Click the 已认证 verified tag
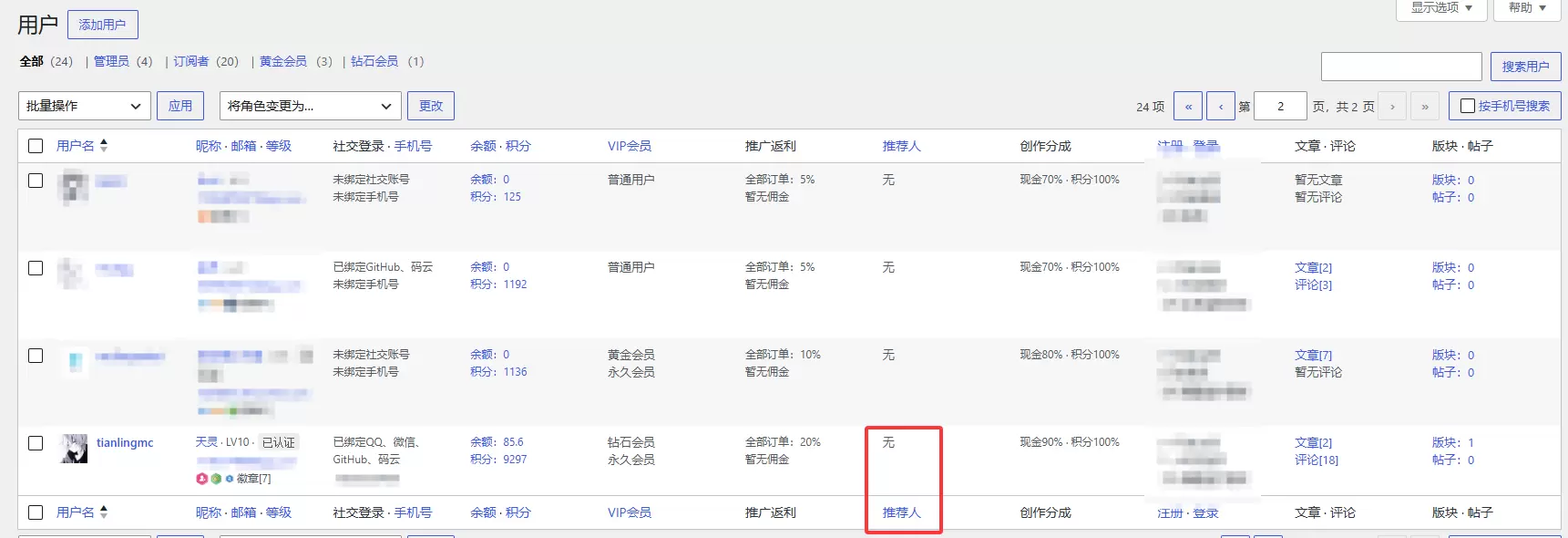 click(279, 442)
